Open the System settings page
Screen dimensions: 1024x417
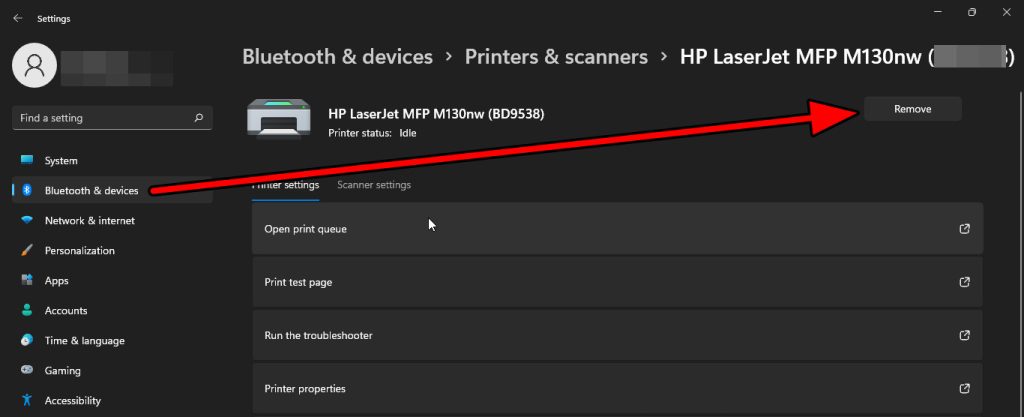pyautogui.click(x=112, y=161)
